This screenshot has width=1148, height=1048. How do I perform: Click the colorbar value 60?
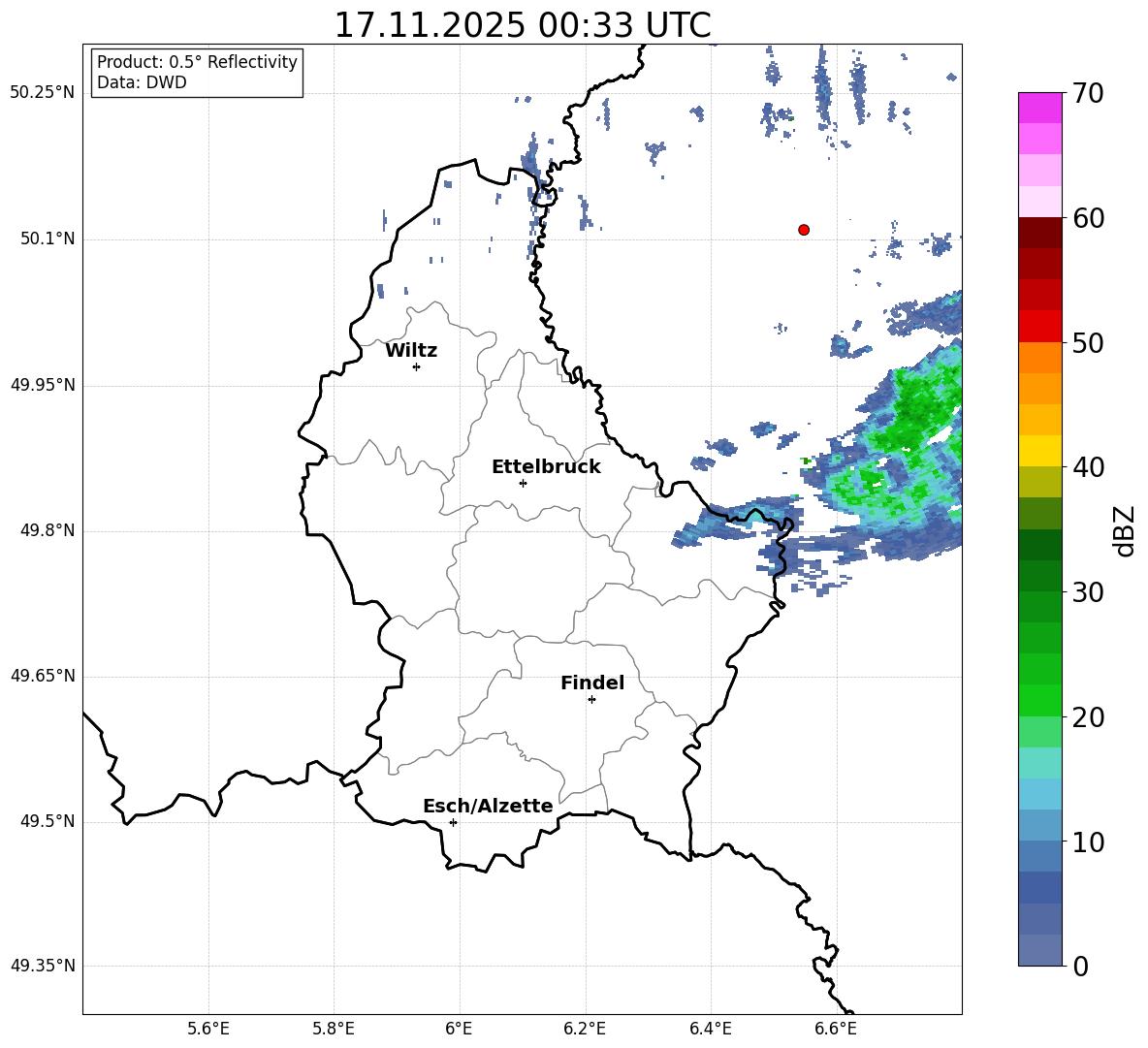pos(1088,218)
